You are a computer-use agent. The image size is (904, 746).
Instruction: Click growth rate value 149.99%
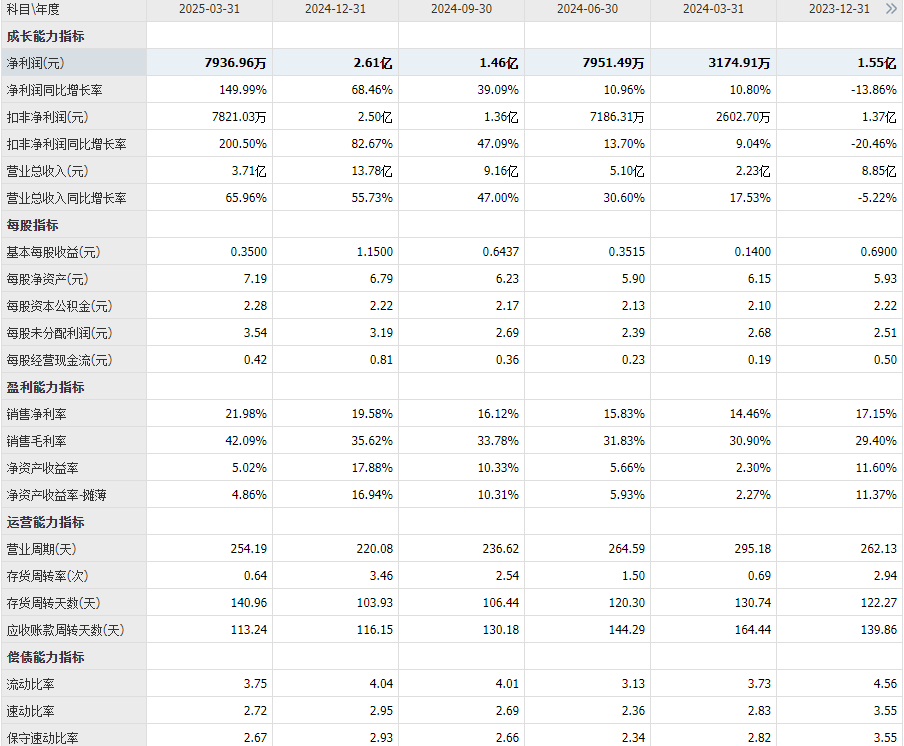(x=243, y=90)
